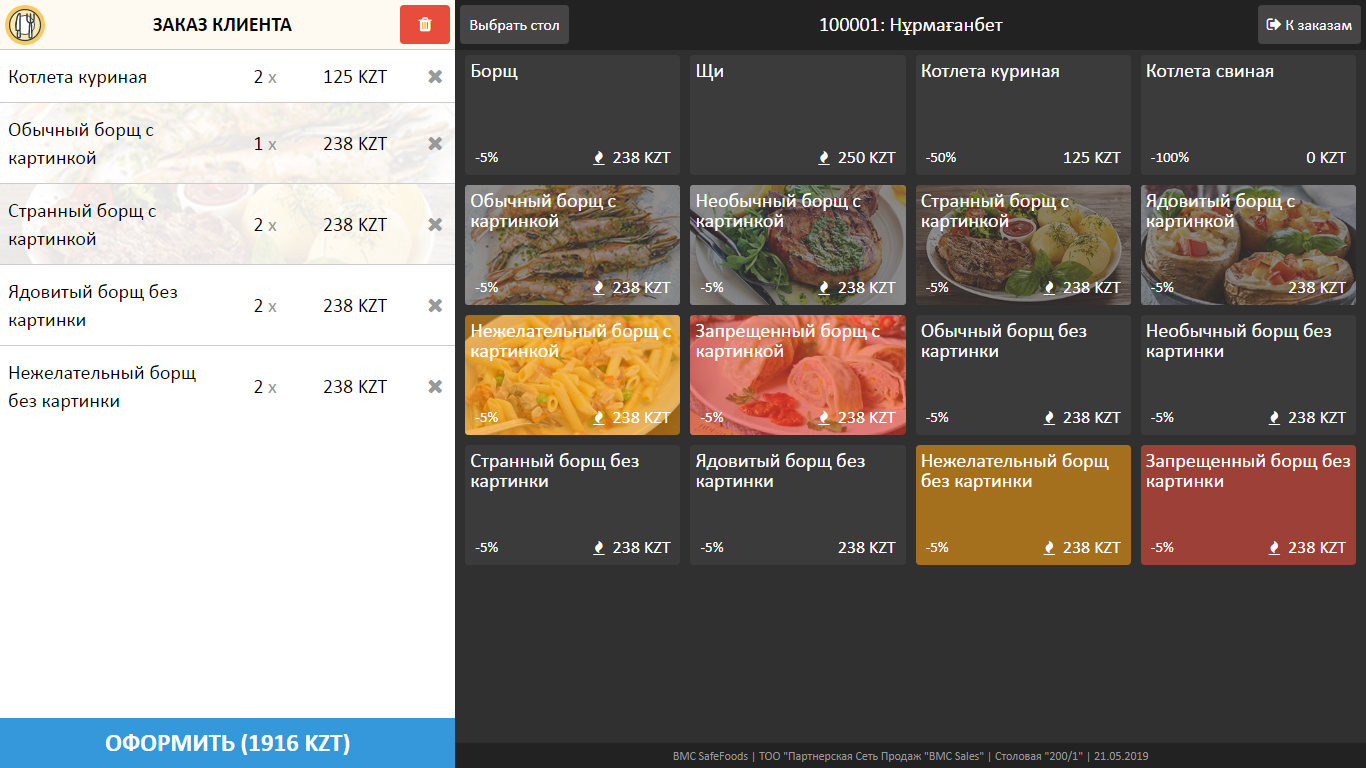Go back via К заказам button
1366x768 pixels.
tap(1309, 25)
